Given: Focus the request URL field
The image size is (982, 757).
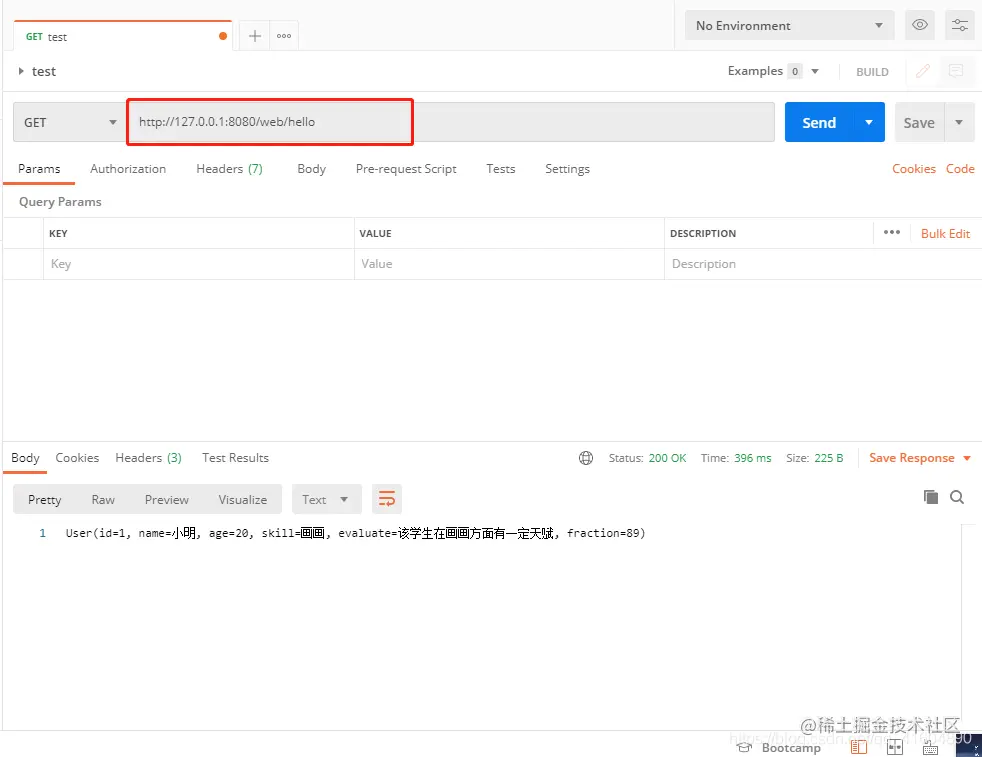Looking at the screenshot, I should click(x=451, y=122).
